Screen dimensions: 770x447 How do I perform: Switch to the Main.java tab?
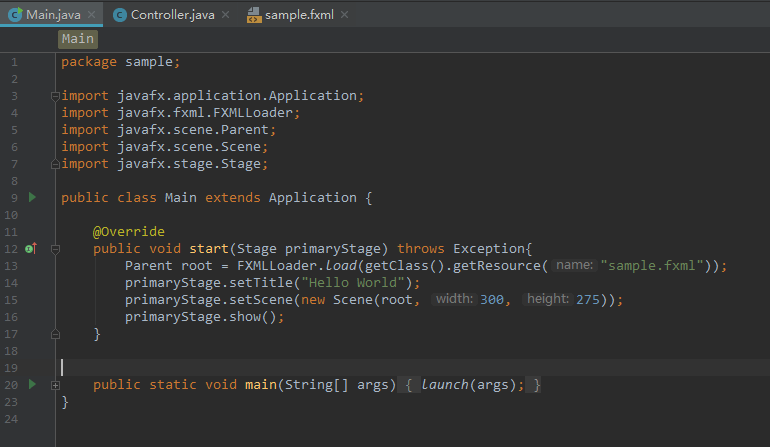pyautogui.click(x=52, y=15)
